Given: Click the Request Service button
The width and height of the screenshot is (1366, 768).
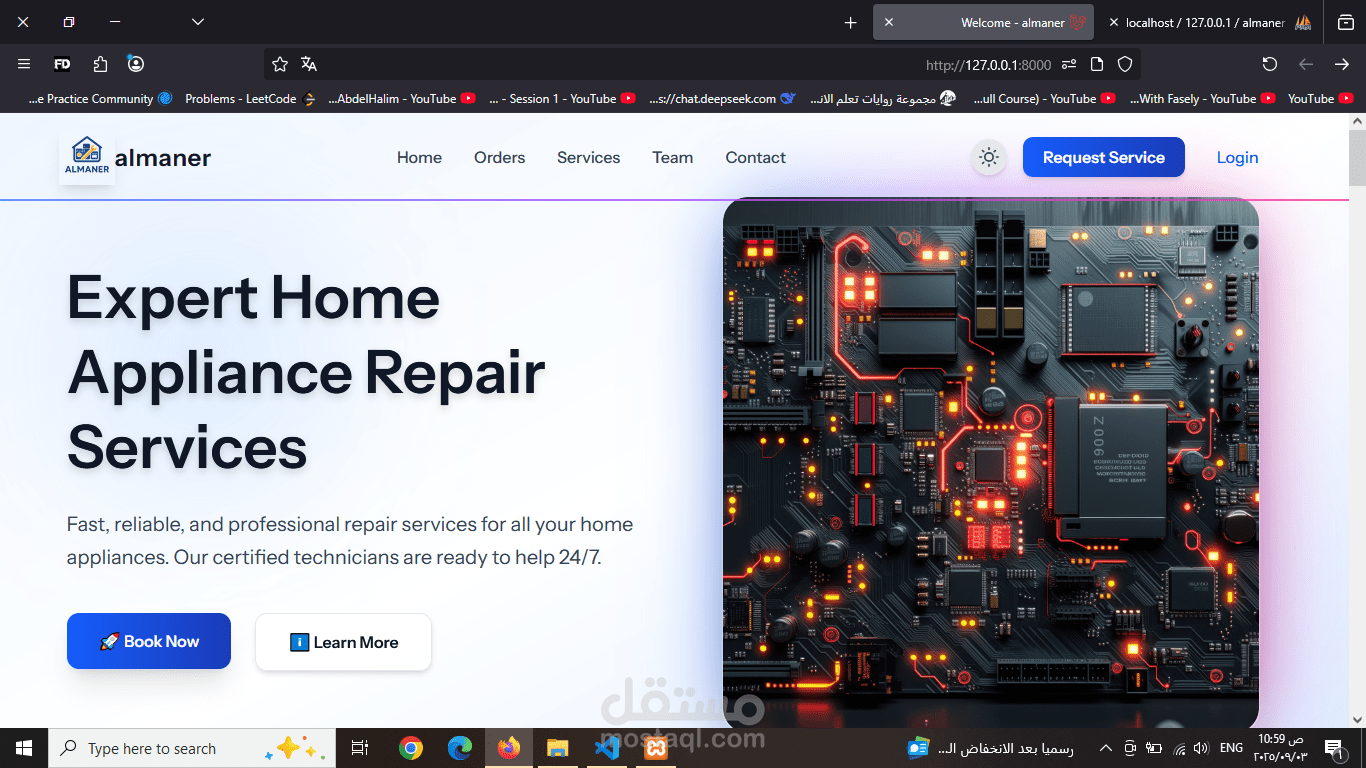Looking at the screenshot, I should pyautogui.click(x=1103, y=157).
